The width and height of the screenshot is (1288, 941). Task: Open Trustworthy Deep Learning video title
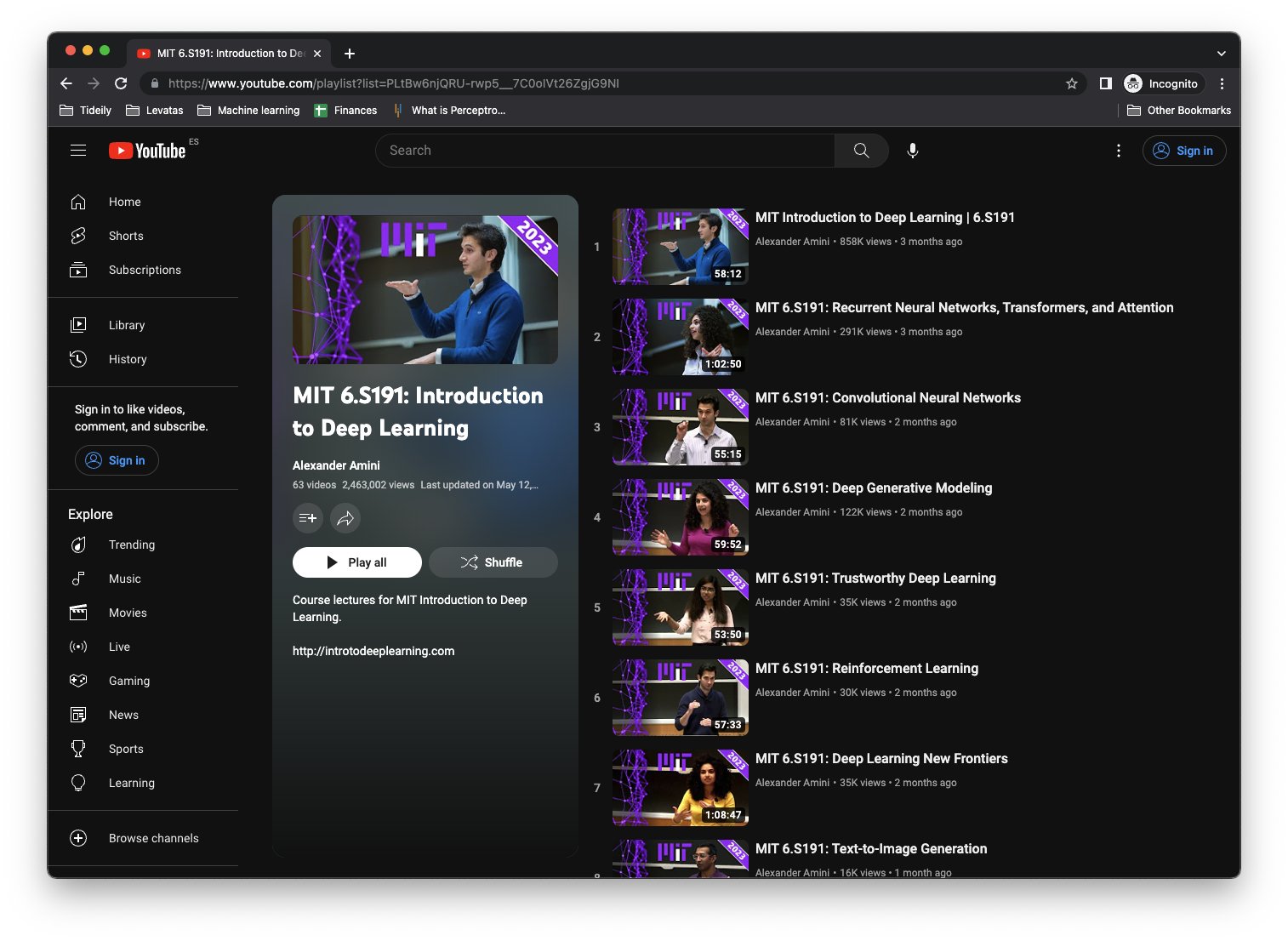pyautogui.click(x=875, y=579)
